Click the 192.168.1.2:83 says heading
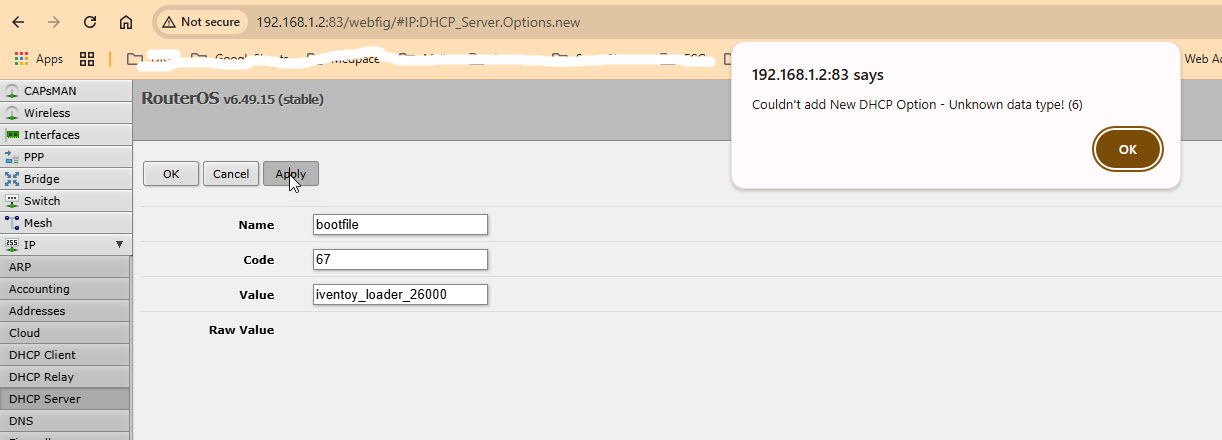Screen dimensions: 1222x440 coord(817,75)
